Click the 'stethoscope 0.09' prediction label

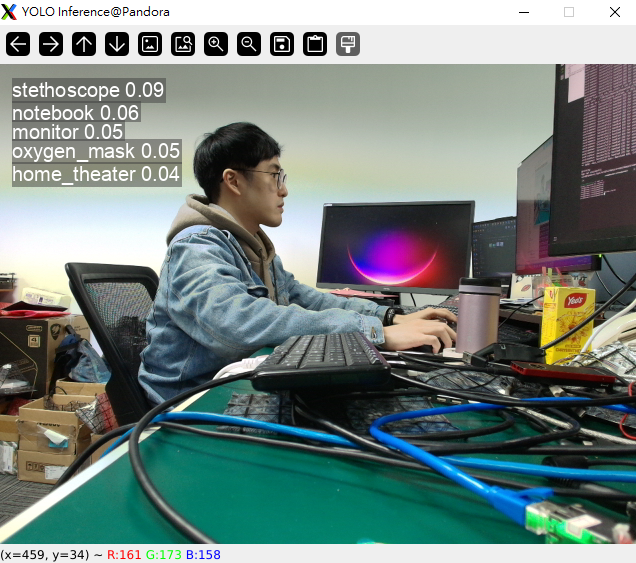click(x=88, y=90)
